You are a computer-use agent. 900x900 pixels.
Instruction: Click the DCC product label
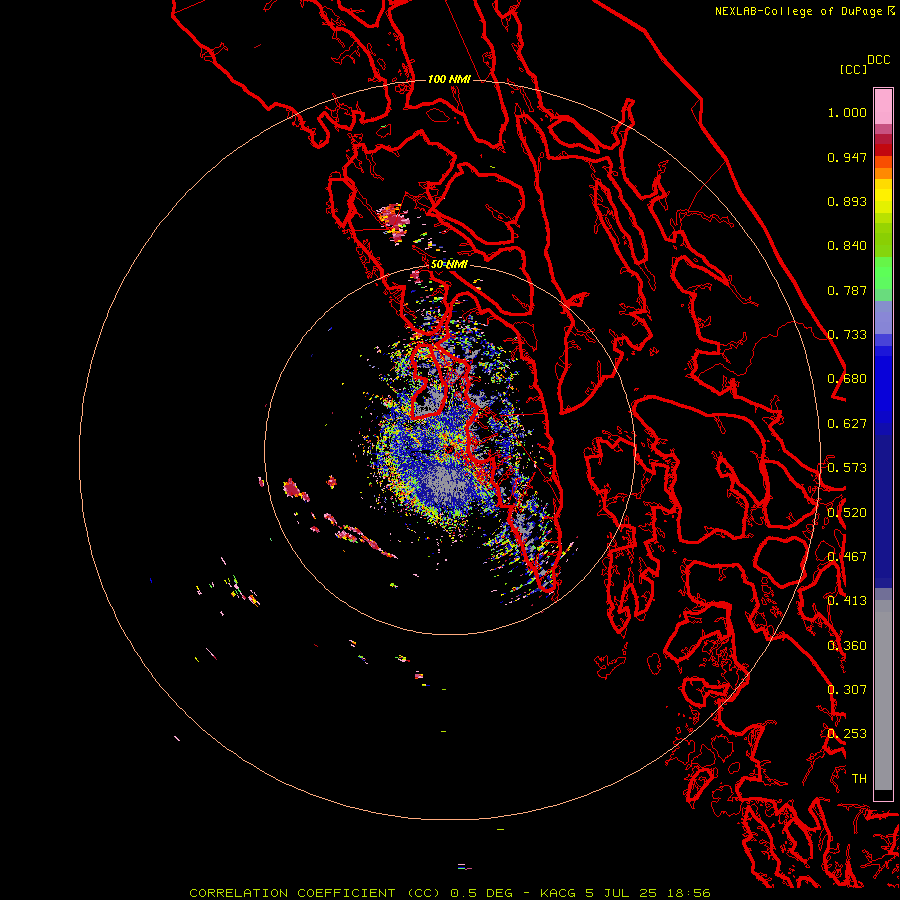(879, 60)
